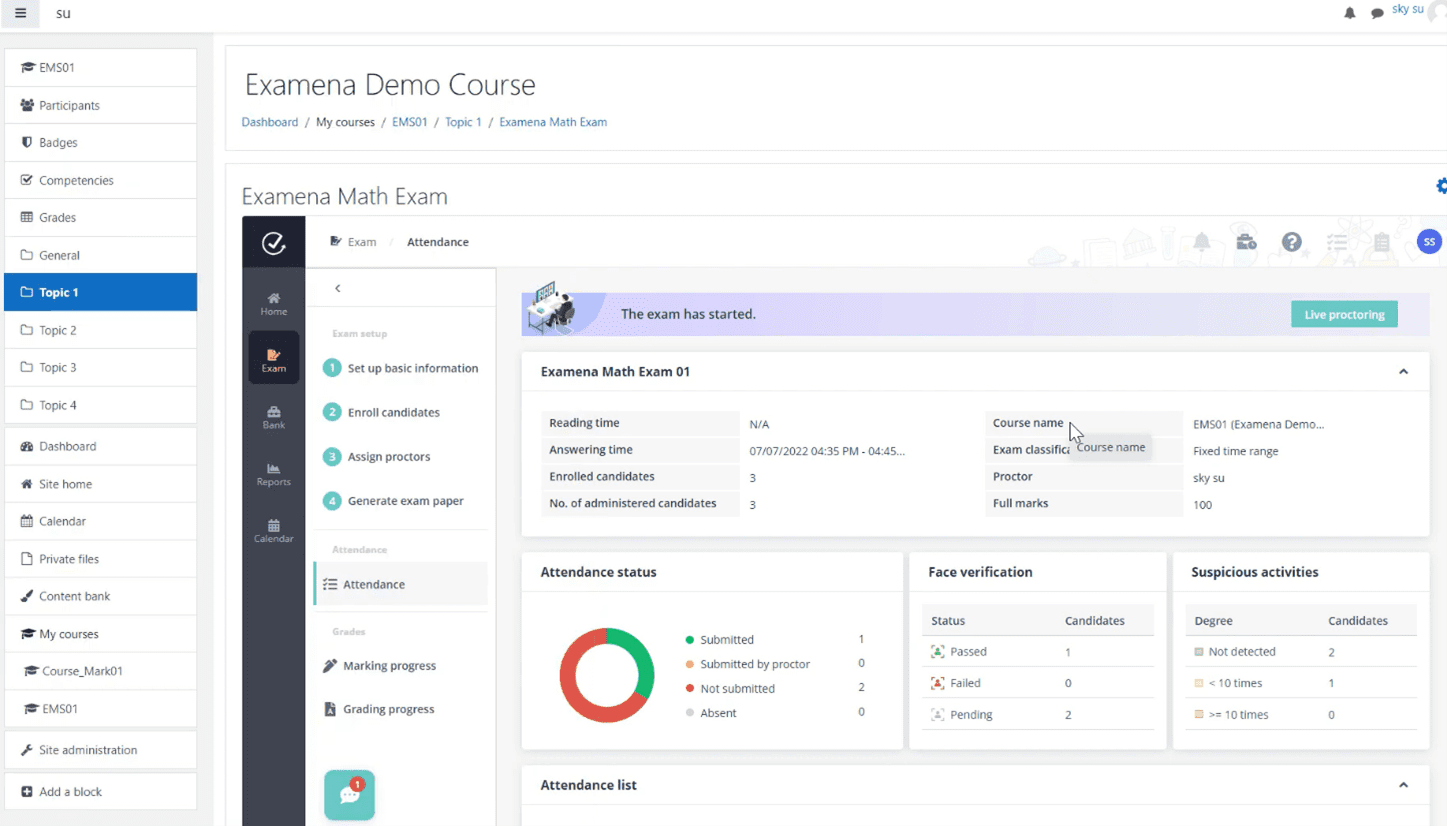1447x826 pixels.
Task: Click Add a block
Action: [x=100, y=792]
